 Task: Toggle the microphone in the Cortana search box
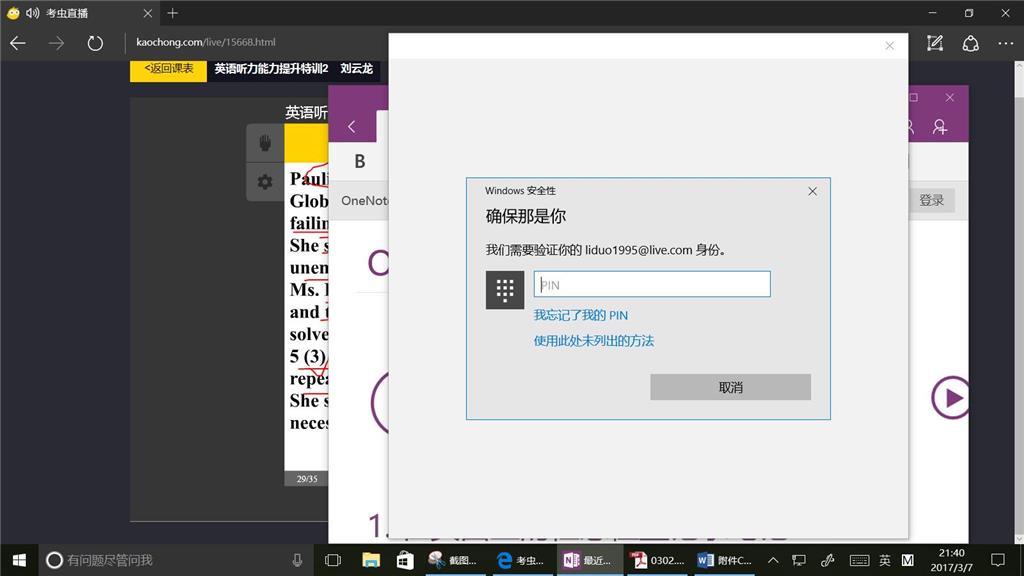click(x=296, y=560)
